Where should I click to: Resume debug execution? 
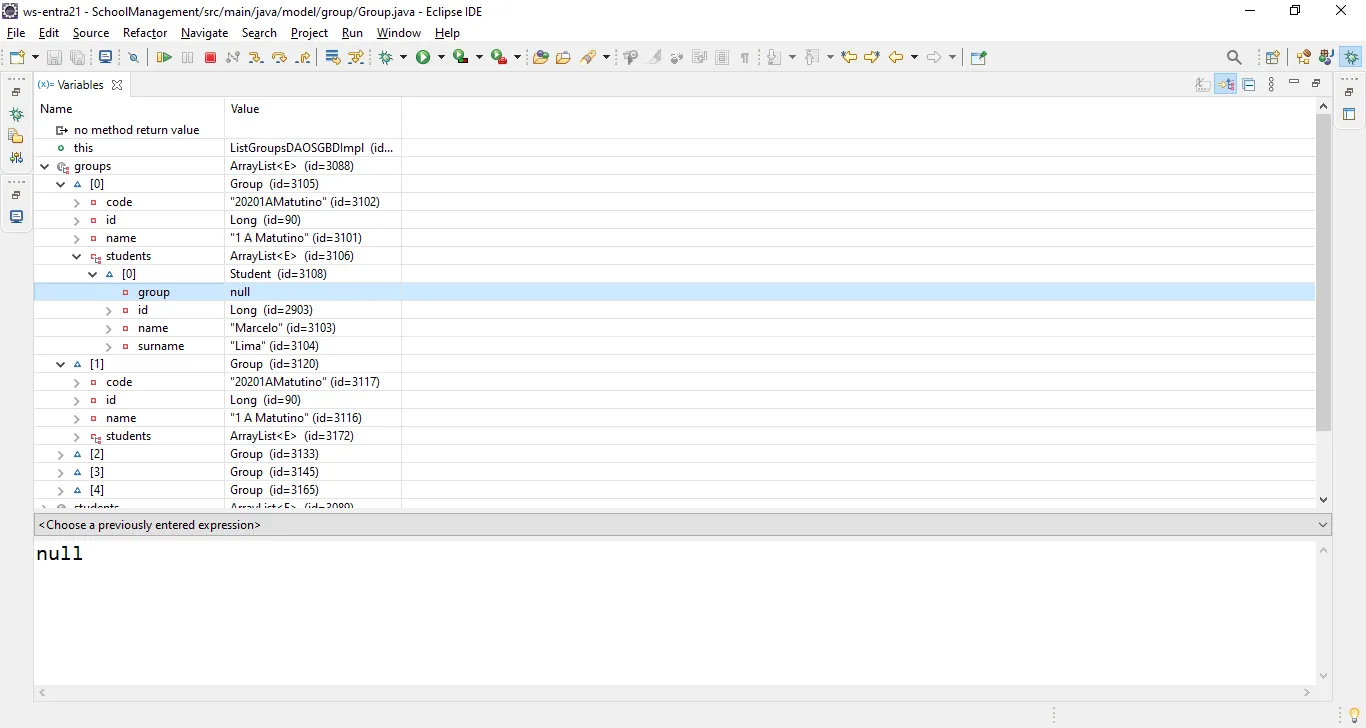164,57
